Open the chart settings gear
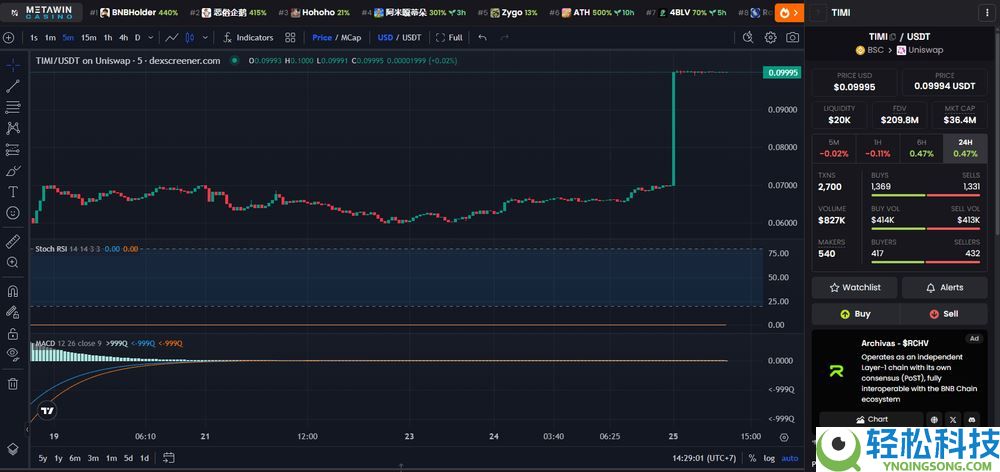Screen dimensions: 1000x472 pyautogui.click(x=770, y=38)
